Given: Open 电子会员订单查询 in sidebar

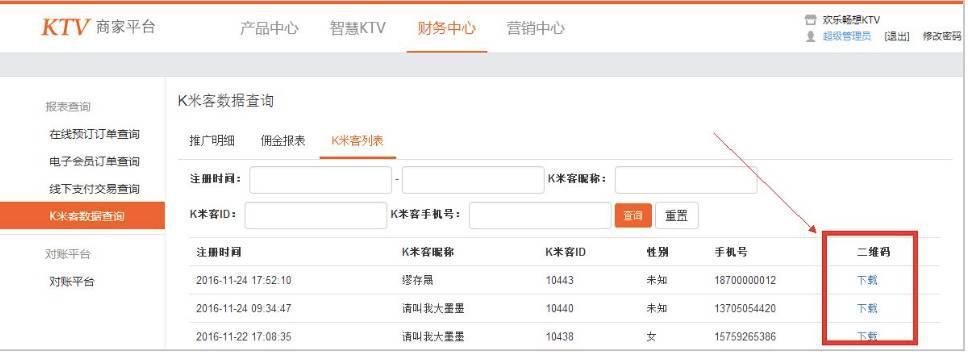Looking at the screenshot, I should click(x=94, y=162).
